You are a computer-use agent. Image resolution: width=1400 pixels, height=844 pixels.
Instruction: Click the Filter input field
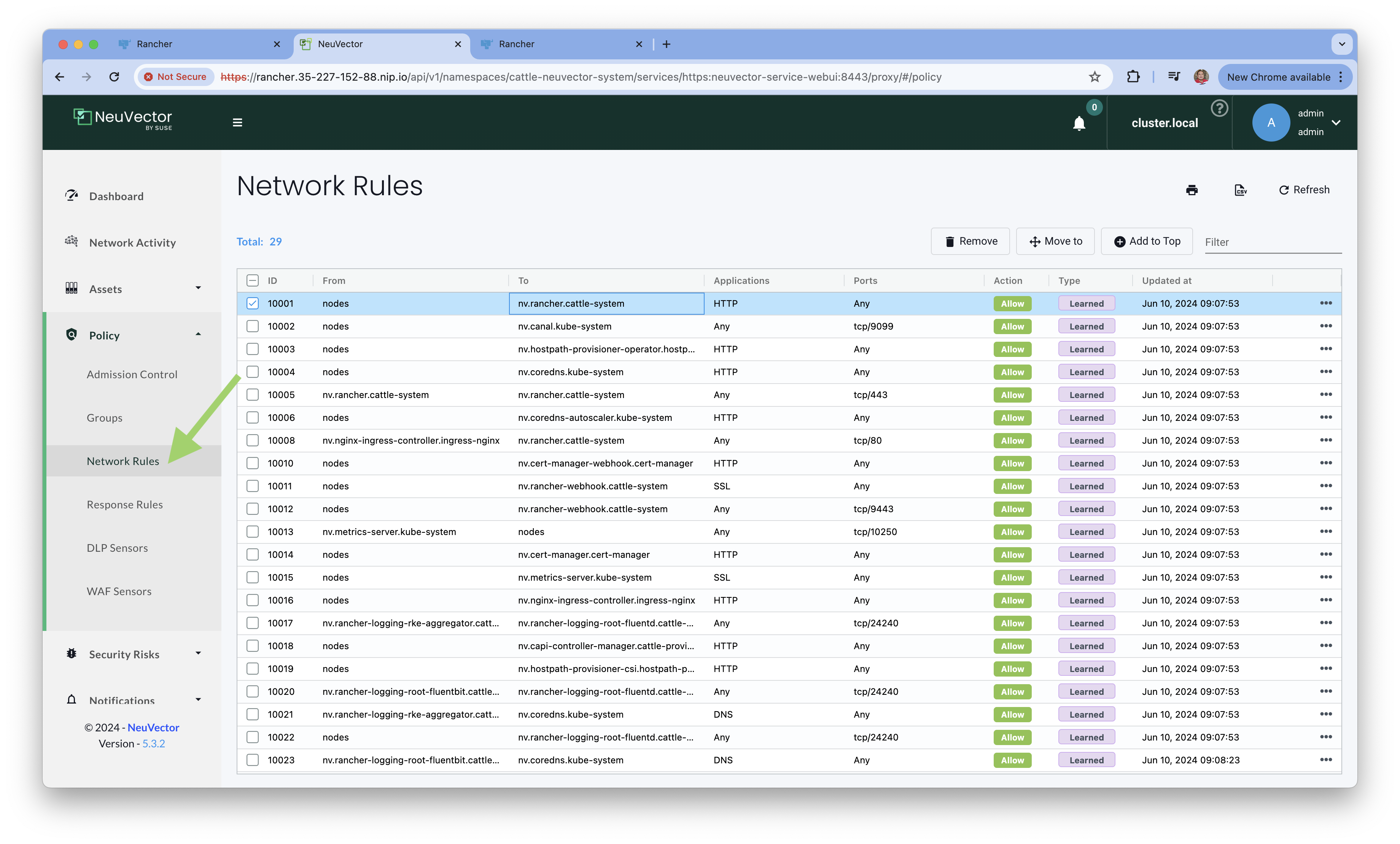[1272, 242]
